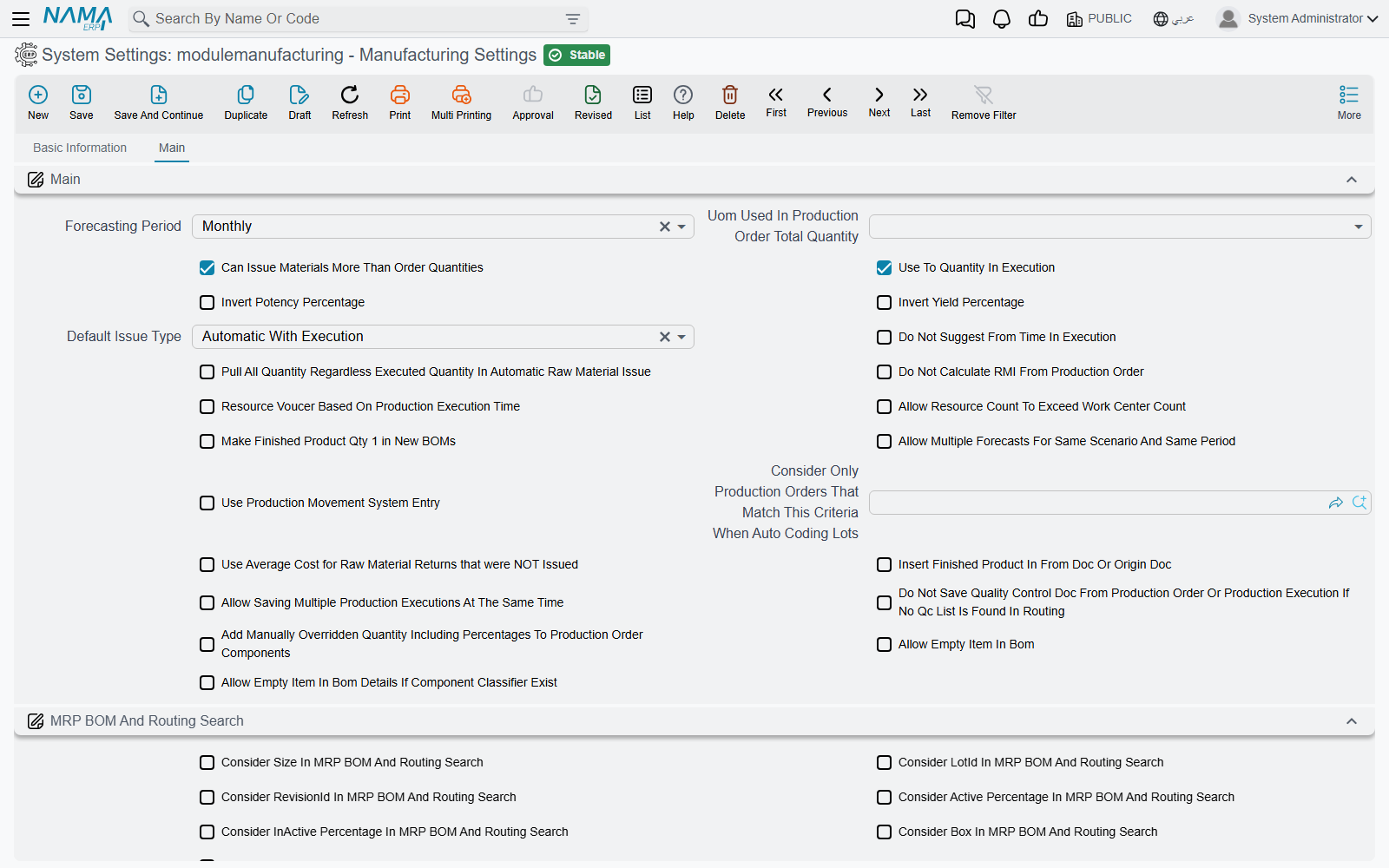Open the hamburger navigation menu
This screenshot has height=868, width=1389.
point(21,18)
